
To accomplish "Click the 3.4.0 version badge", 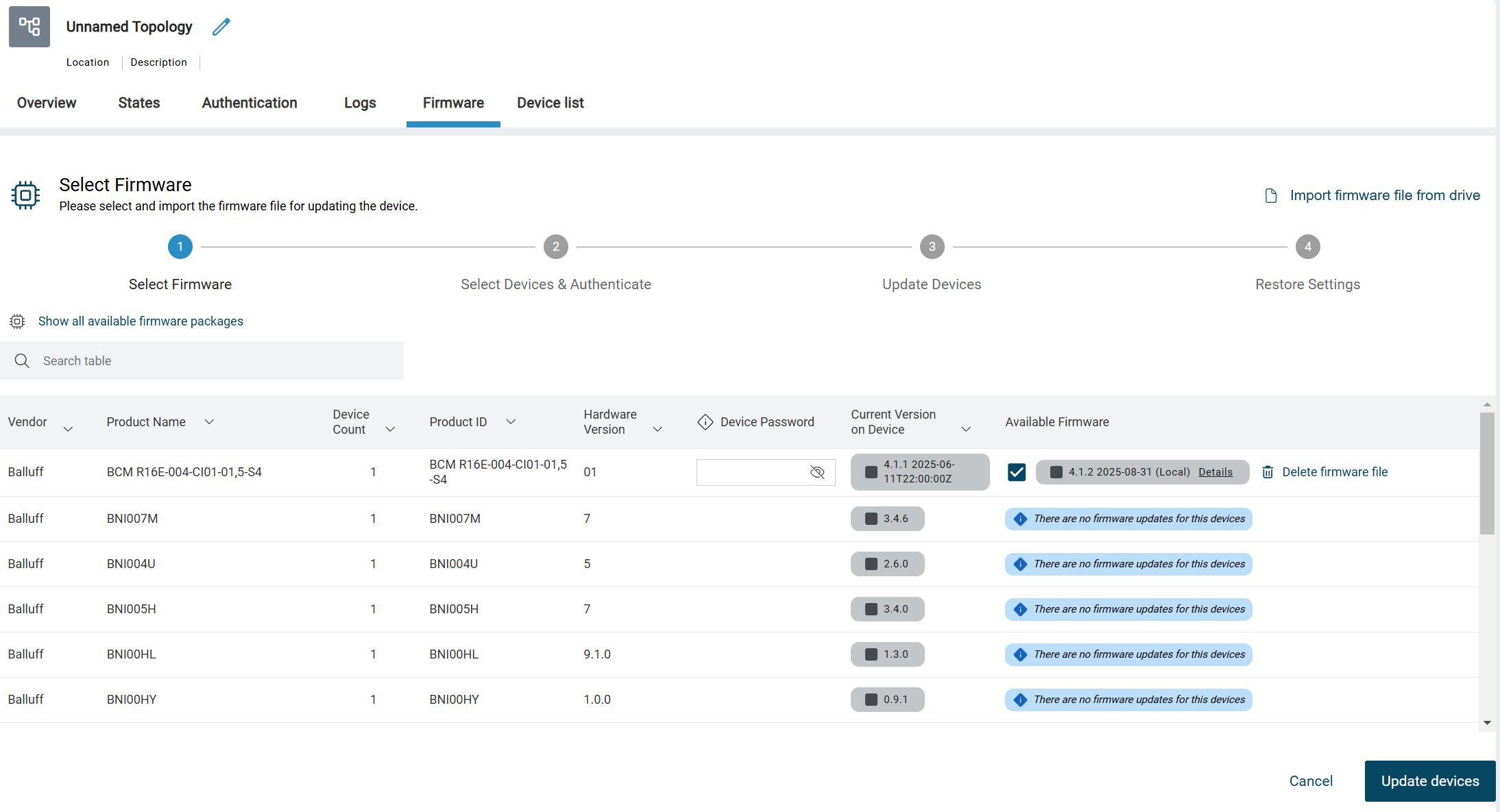I will coord(888,609).
